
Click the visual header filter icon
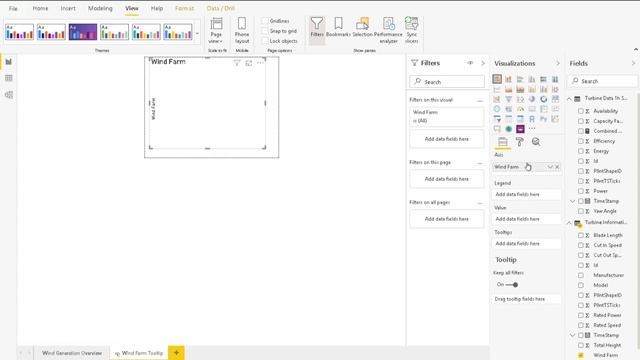click(x=237, y=63)
